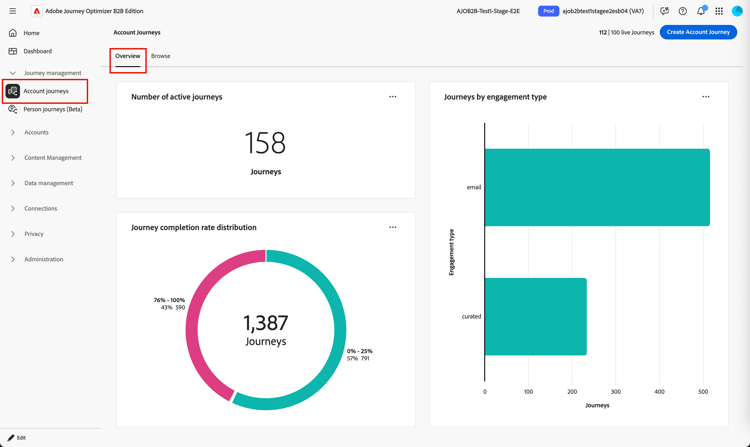This screenshot has width=750, height=447.
Task: Expand the Accounts section
Action: (12, 132)
